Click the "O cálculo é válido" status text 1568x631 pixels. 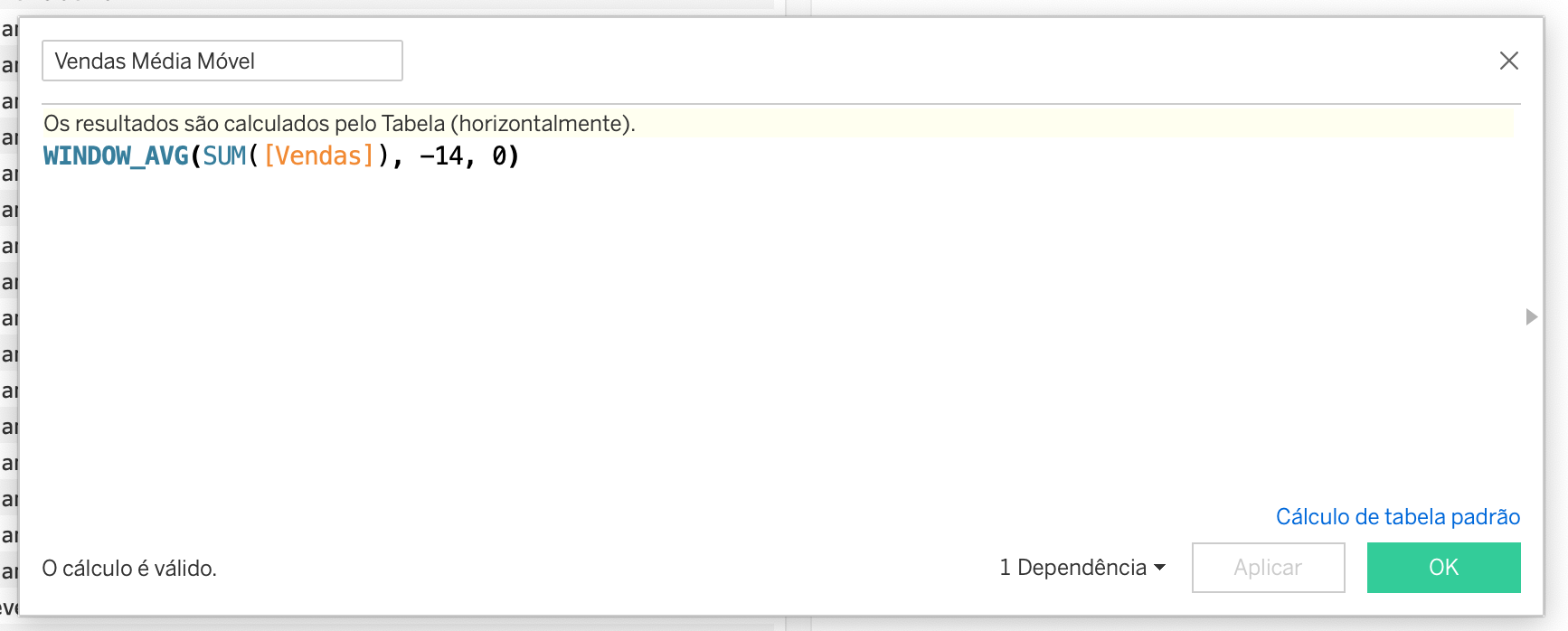click(x=128, y=568)
